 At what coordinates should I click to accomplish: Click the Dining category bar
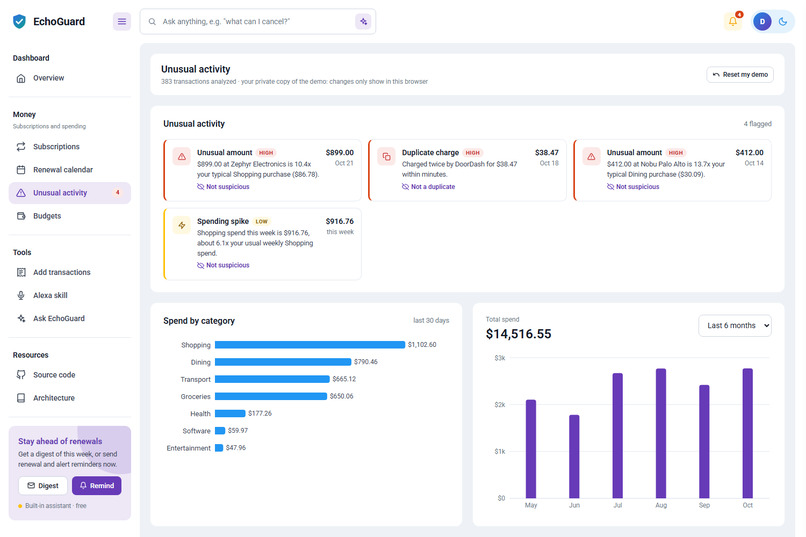(283, 362)
